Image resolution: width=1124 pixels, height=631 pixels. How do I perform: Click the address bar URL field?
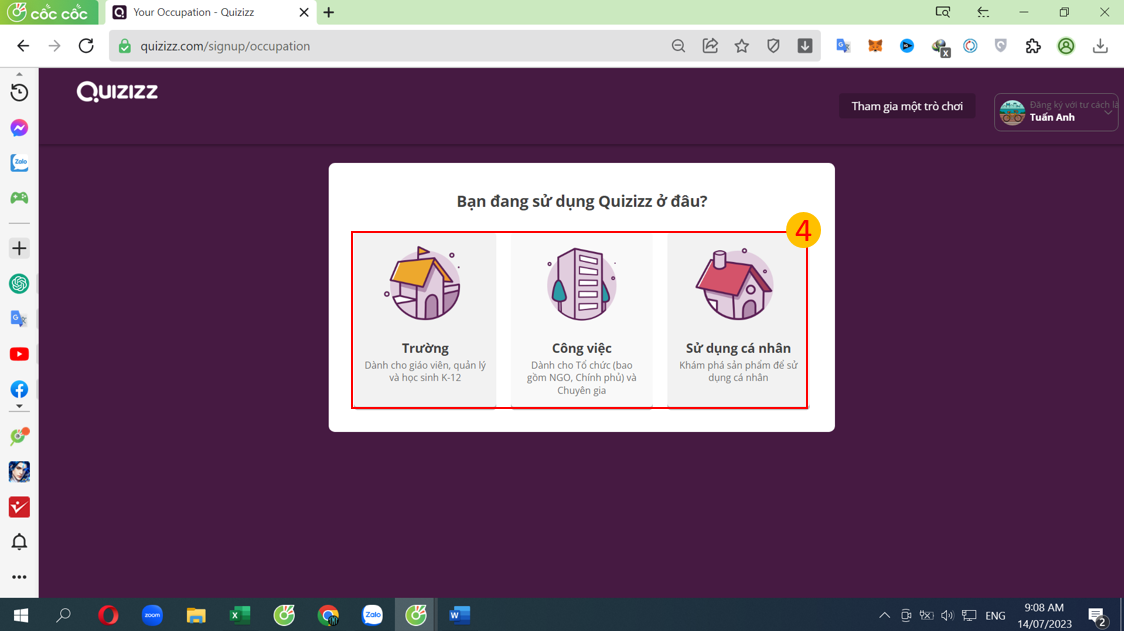point(400,46)
